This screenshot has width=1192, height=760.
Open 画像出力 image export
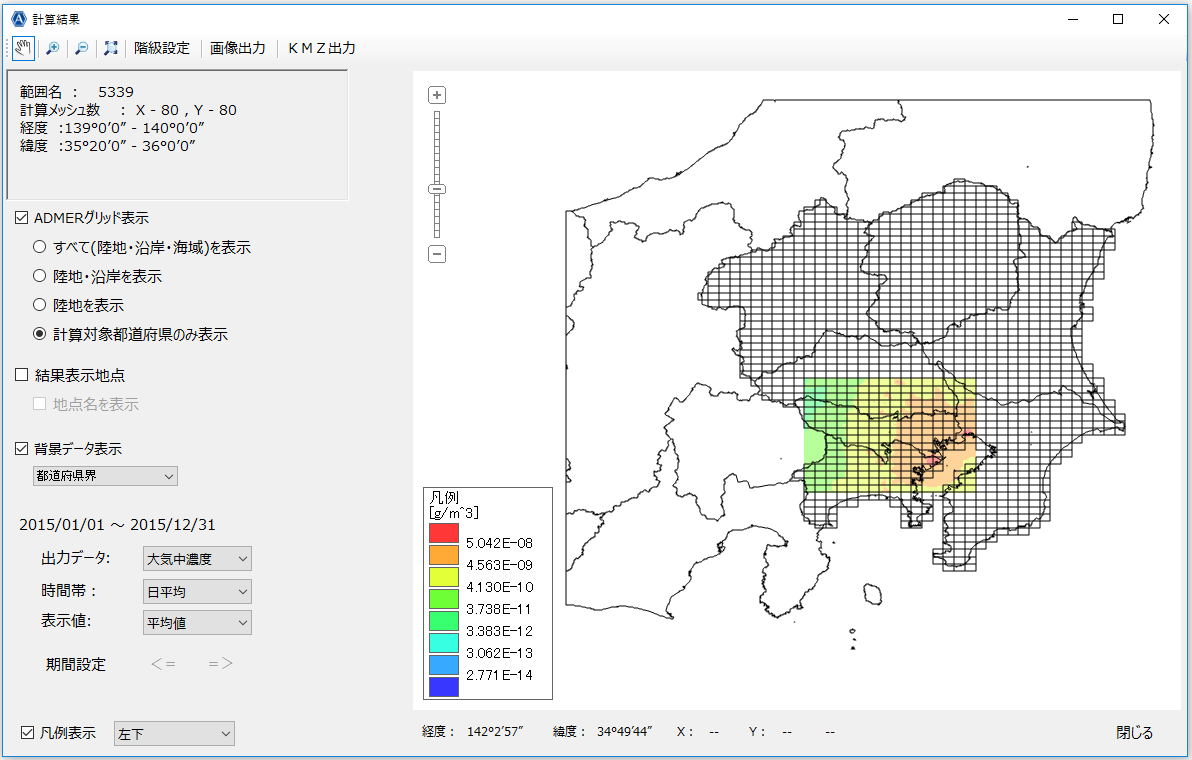point(237,48)
